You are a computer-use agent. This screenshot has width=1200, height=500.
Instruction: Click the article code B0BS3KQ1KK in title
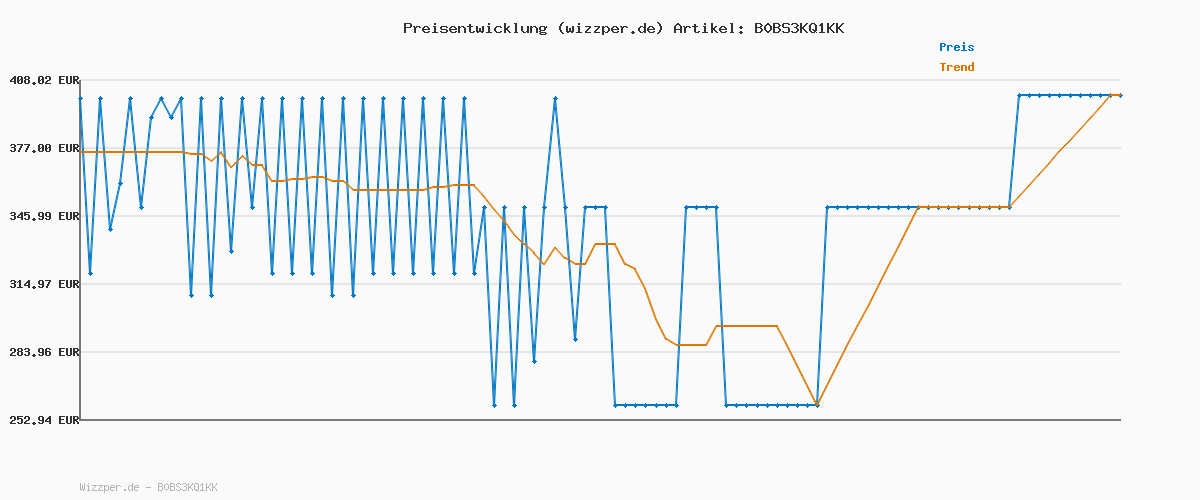(798, 28)
